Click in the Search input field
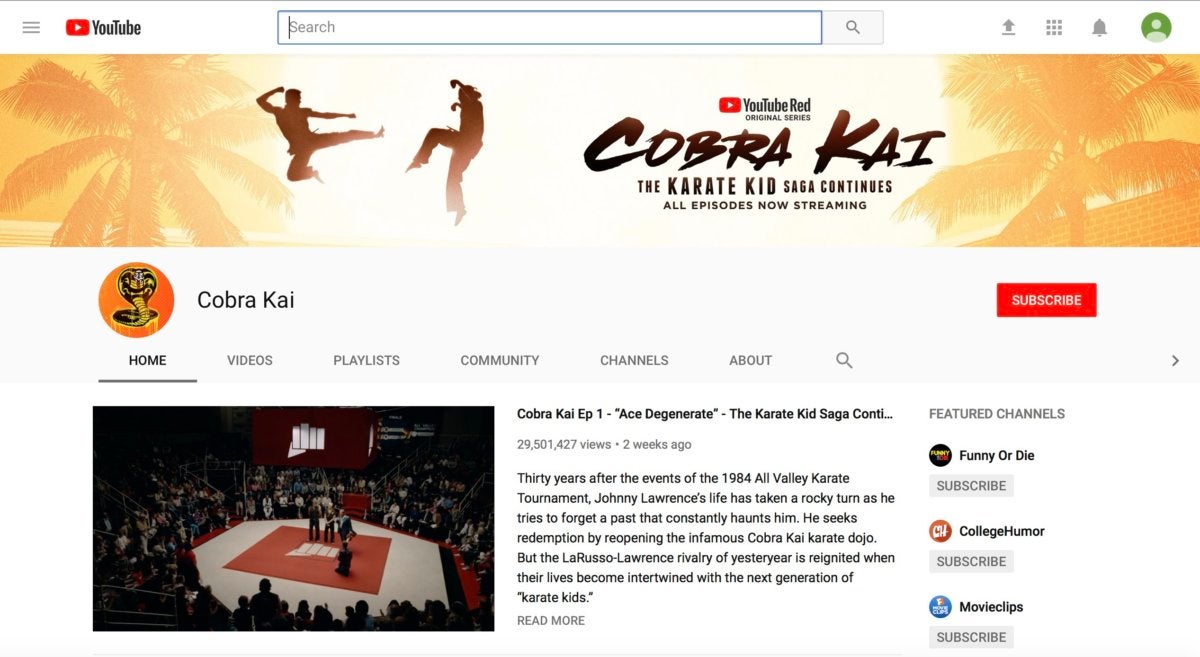 [x=550, y=28]
